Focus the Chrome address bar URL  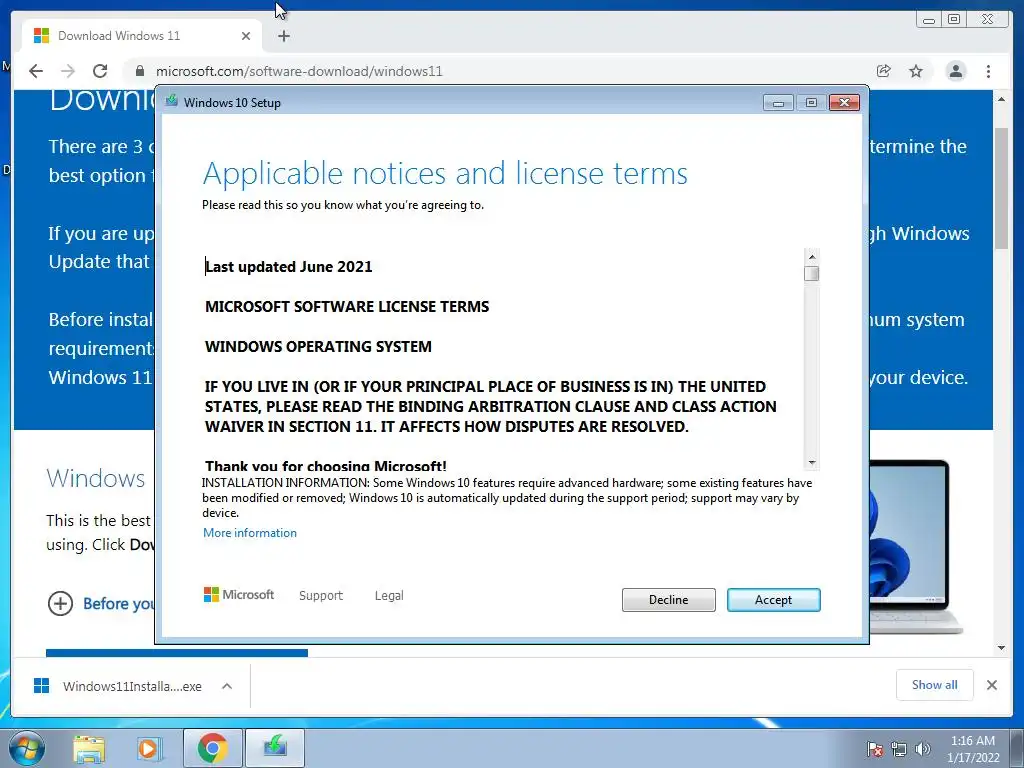299,71
